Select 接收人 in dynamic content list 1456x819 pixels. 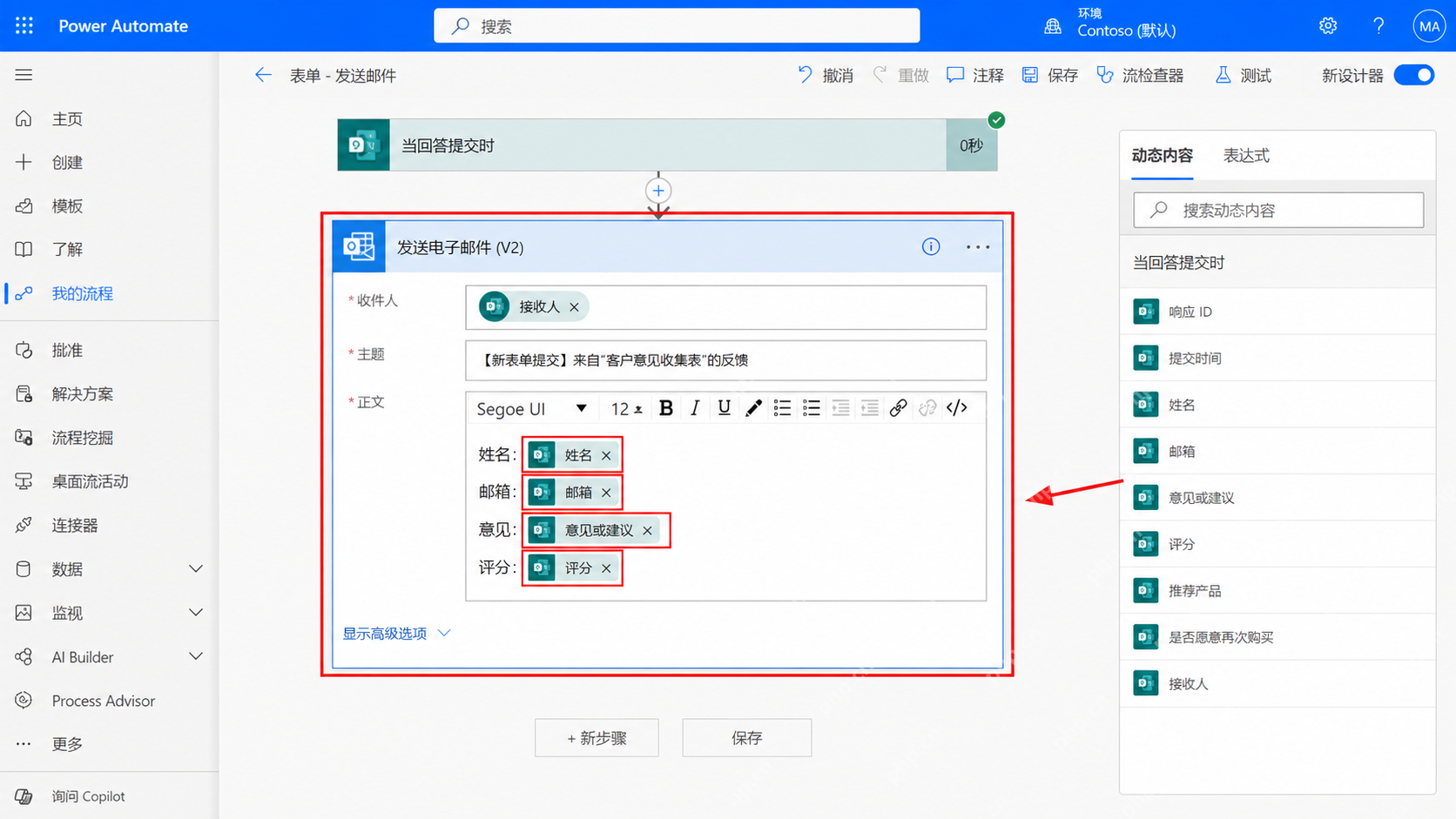(1277, 683)
